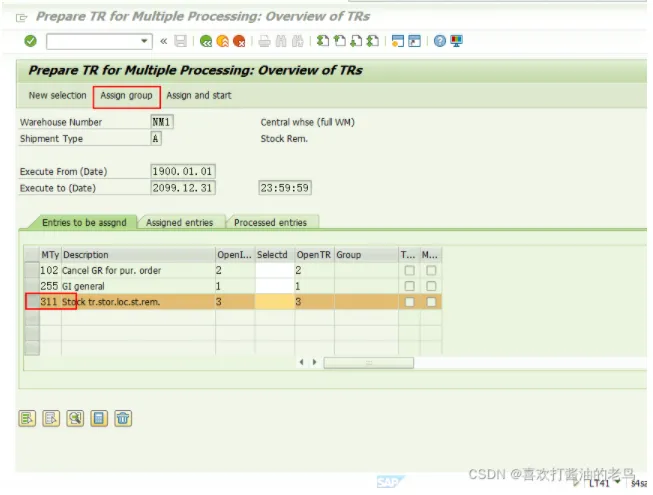Click the Create New Session icon
This screenshot has height=495, width=653.
click(x=398, y=41)
